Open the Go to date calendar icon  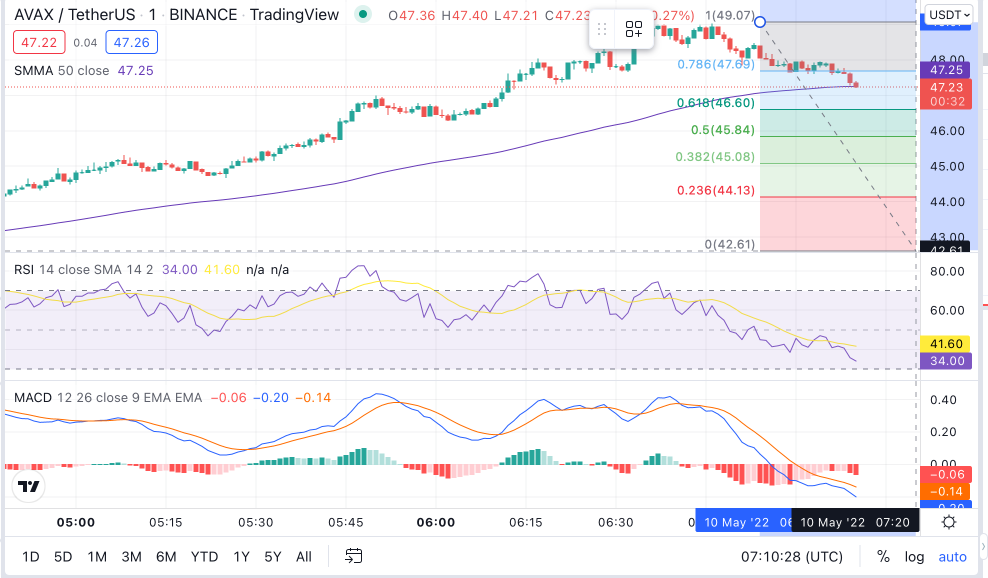pyautogui.click(x=353, y=556)
